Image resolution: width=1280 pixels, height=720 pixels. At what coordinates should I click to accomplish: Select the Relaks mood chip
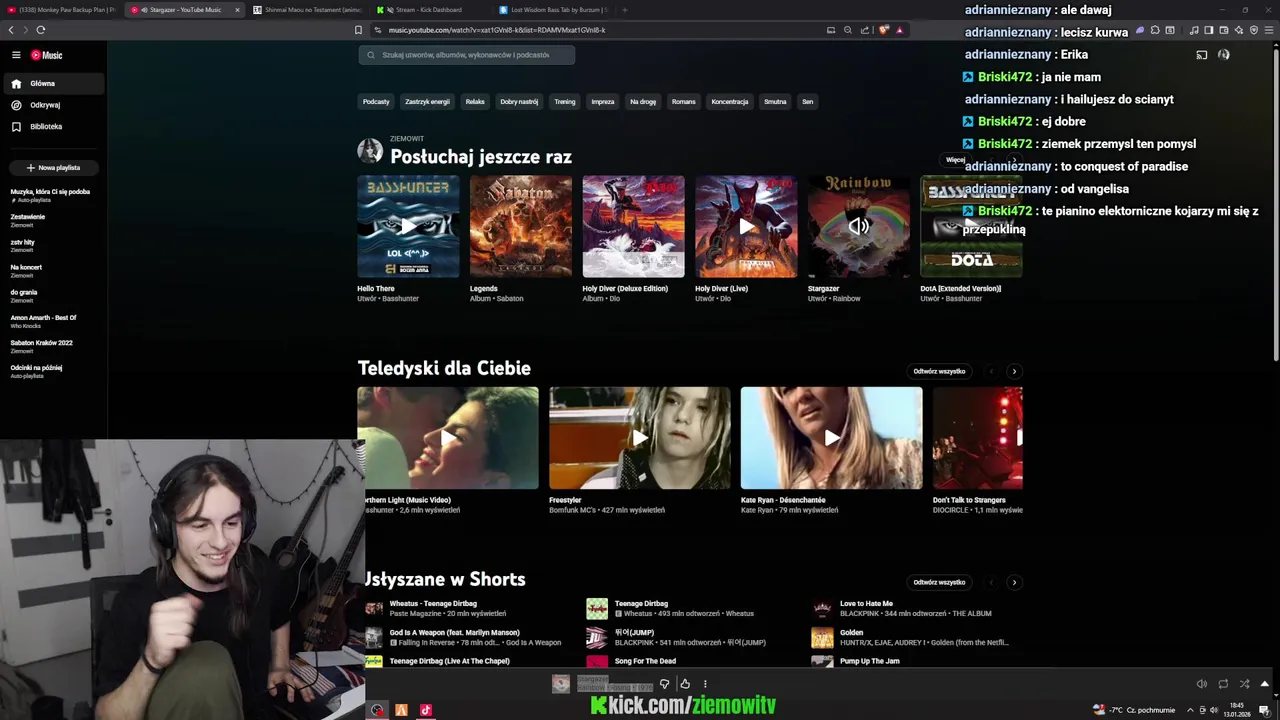[475, 102]
